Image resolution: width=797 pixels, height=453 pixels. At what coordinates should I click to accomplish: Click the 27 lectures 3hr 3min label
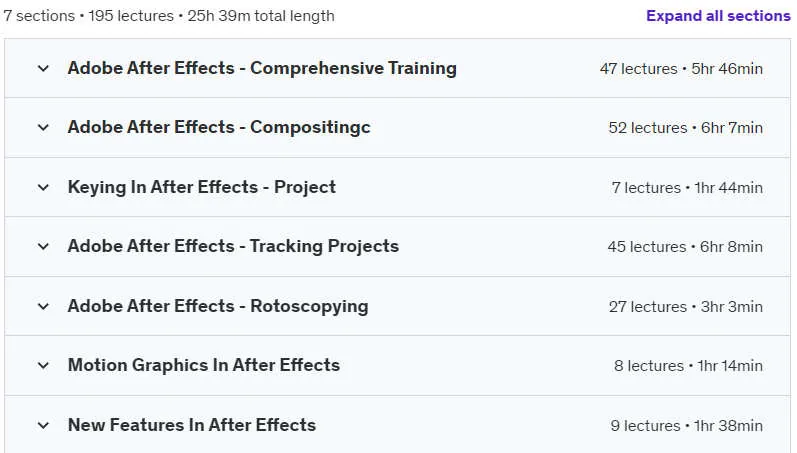pyautogui.click(x=686, y=307)
